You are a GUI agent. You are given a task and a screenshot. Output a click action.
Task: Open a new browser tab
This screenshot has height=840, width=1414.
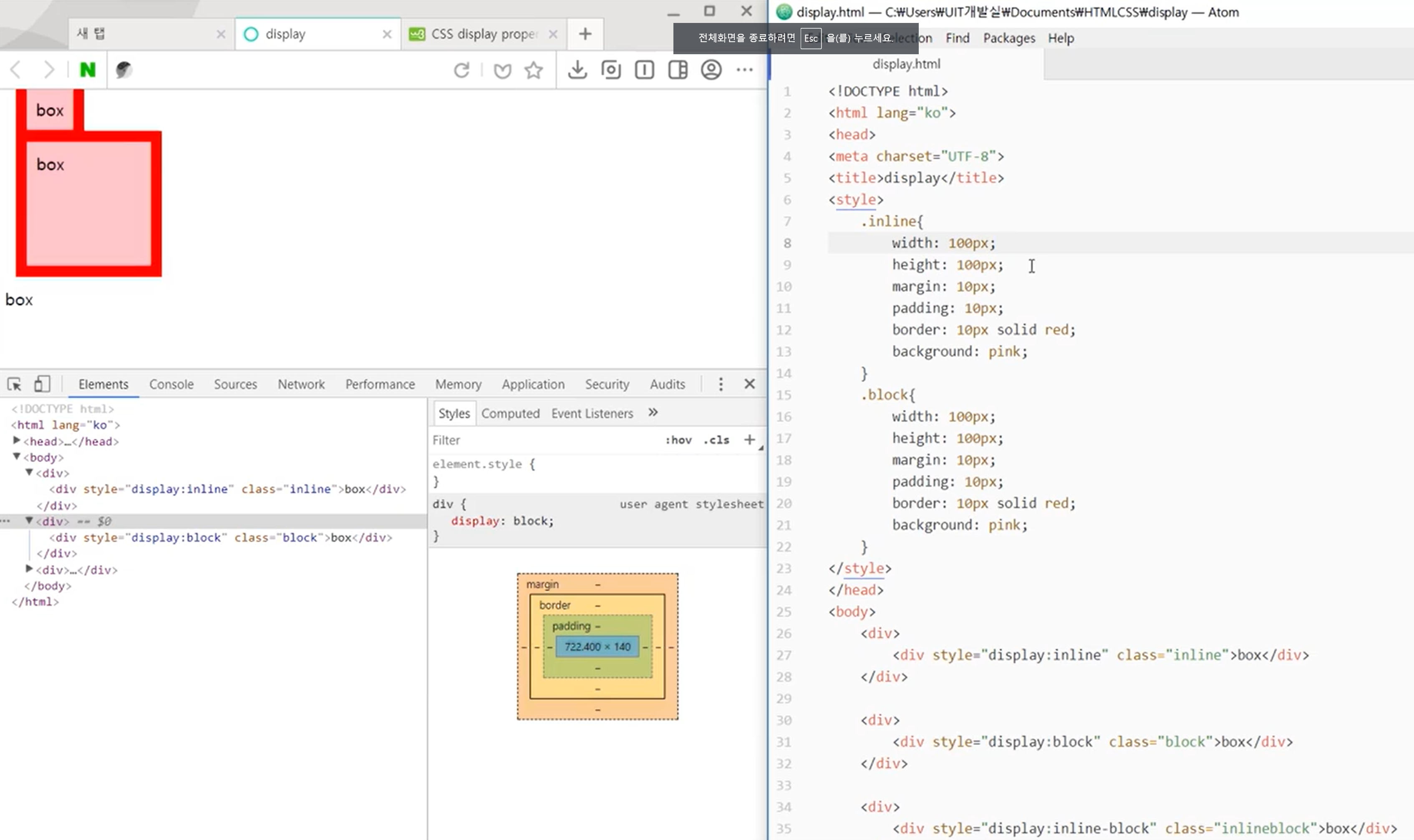pyautogui.click(x=585, y=34)
